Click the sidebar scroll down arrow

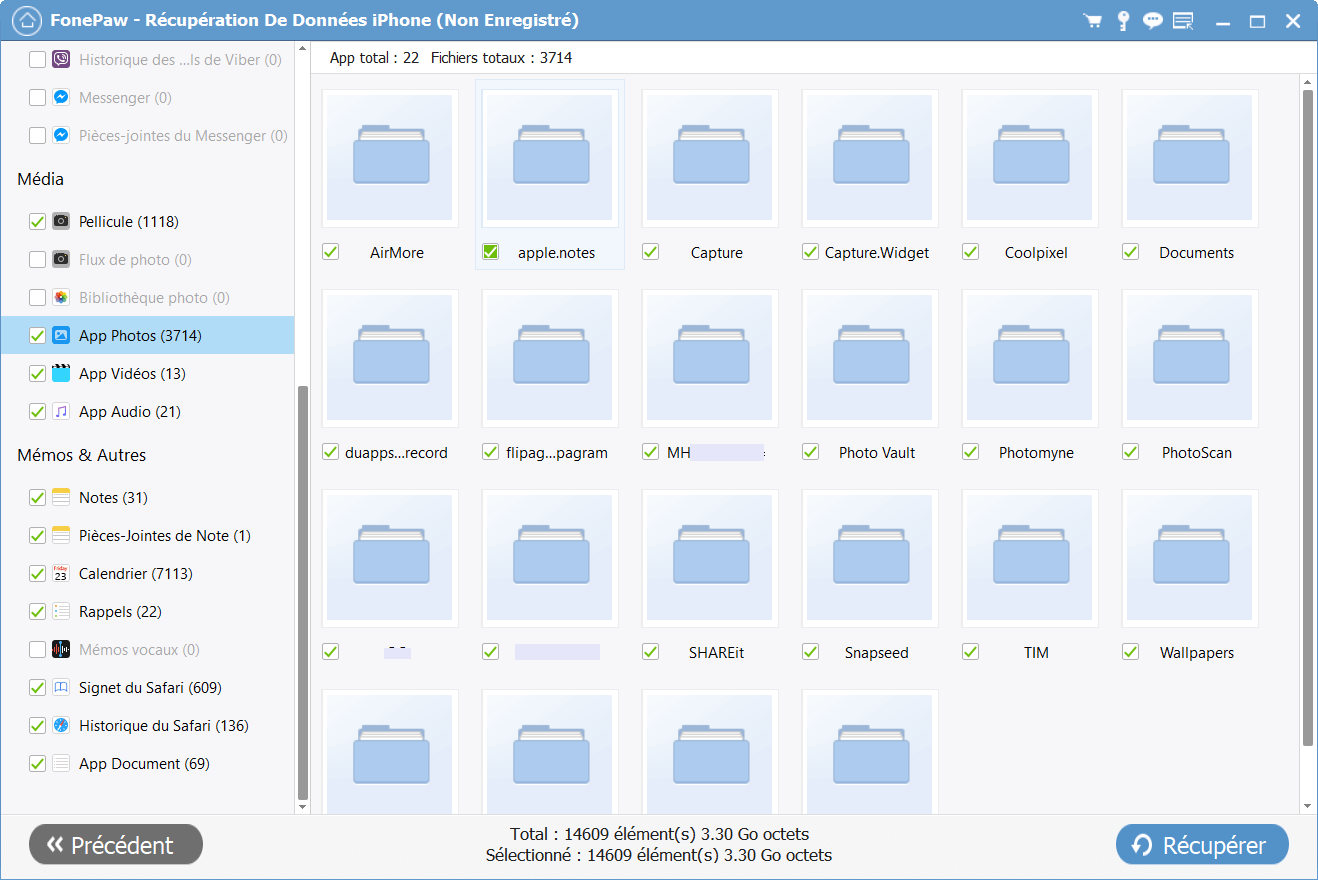click(x=303, y=805)
